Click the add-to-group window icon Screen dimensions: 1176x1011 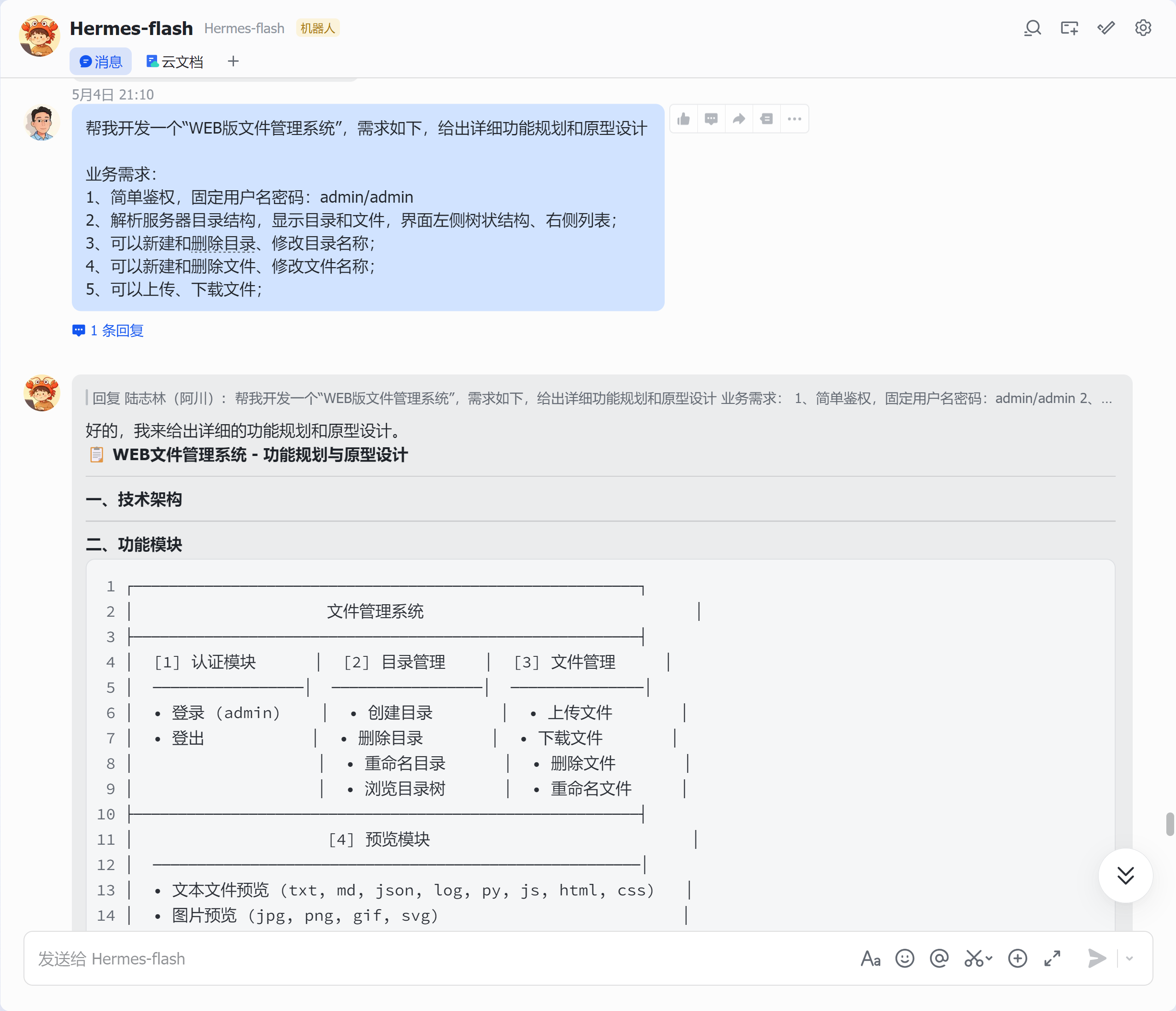(x=1069, y=28)
